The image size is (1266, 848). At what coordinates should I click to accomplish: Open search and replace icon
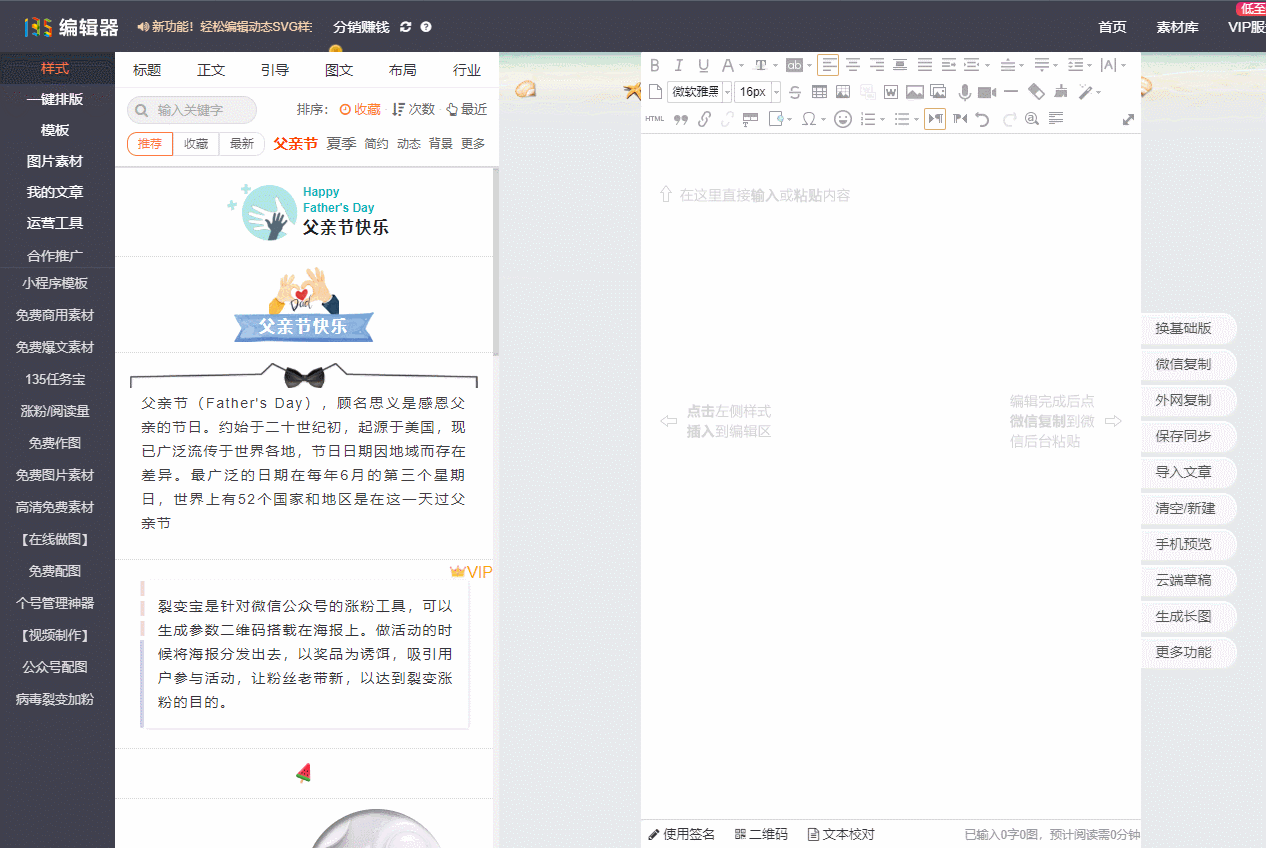pyautogui.click(x=1031, y=119)
